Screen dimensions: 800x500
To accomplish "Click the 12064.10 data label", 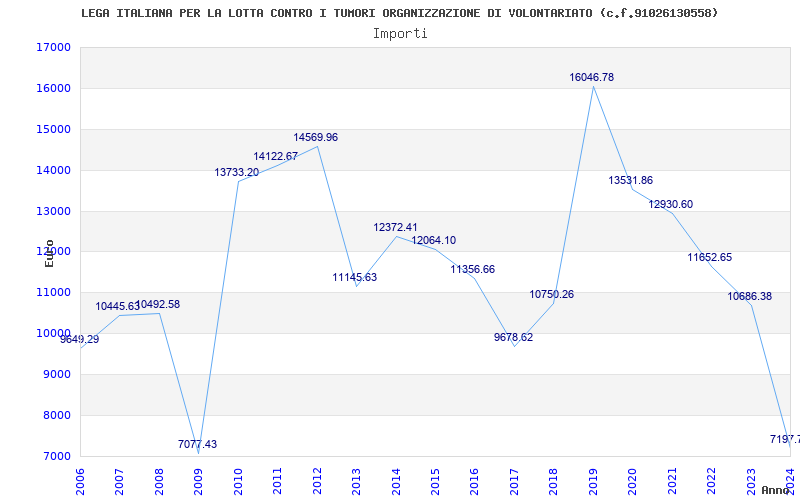I will pyautogui.click(x=434, y=241).
